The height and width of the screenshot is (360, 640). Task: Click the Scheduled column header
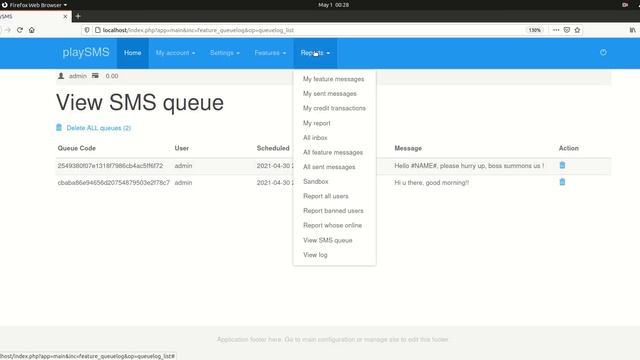point(273,148)
